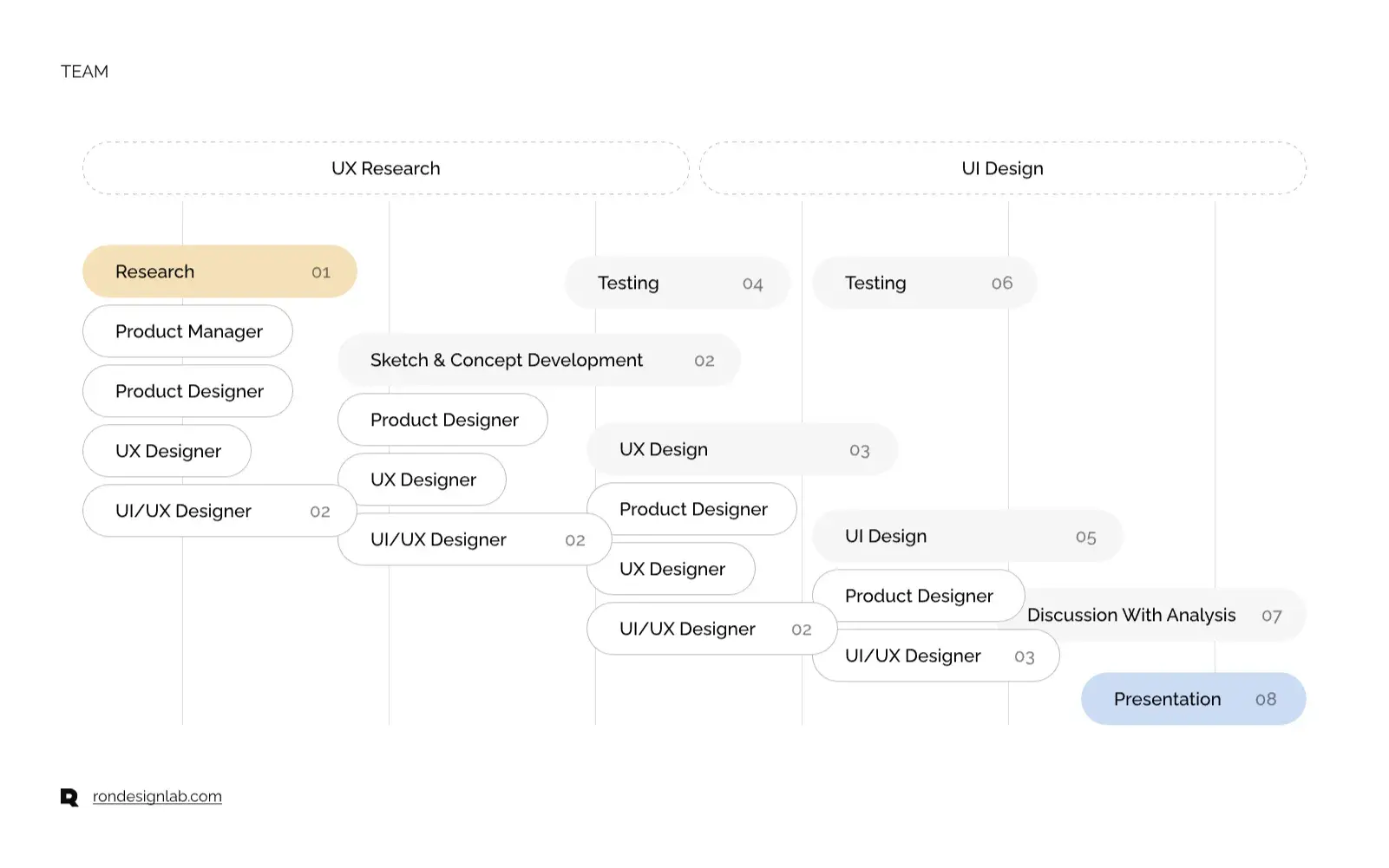
Task: Click the Product Manager role
Action: [187, 331]
